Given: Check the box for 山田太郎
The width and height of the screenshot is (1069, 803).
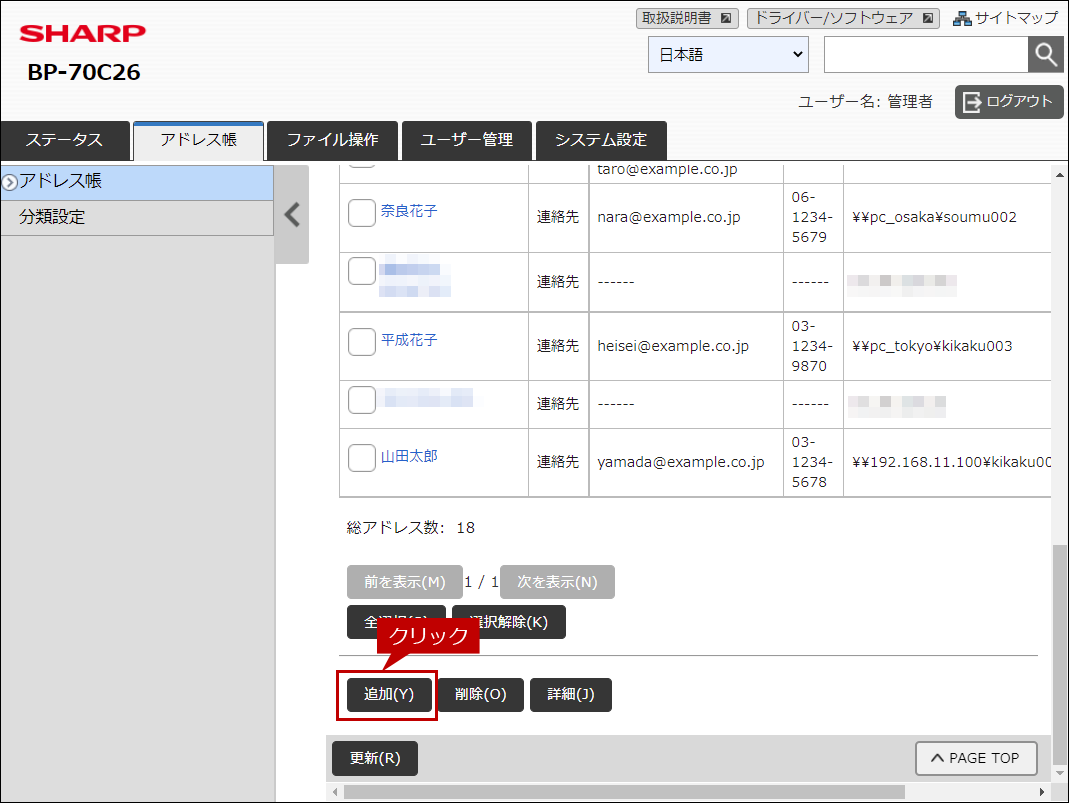Looking at the screenshot, I should pyautogui.click(x=362, y=457).
